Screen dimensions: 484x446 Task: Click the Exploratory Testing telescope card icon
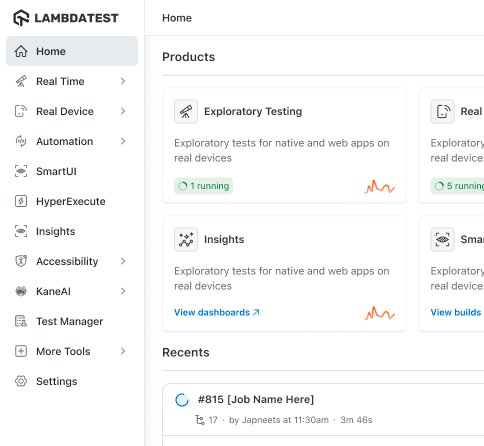(186, 111)
